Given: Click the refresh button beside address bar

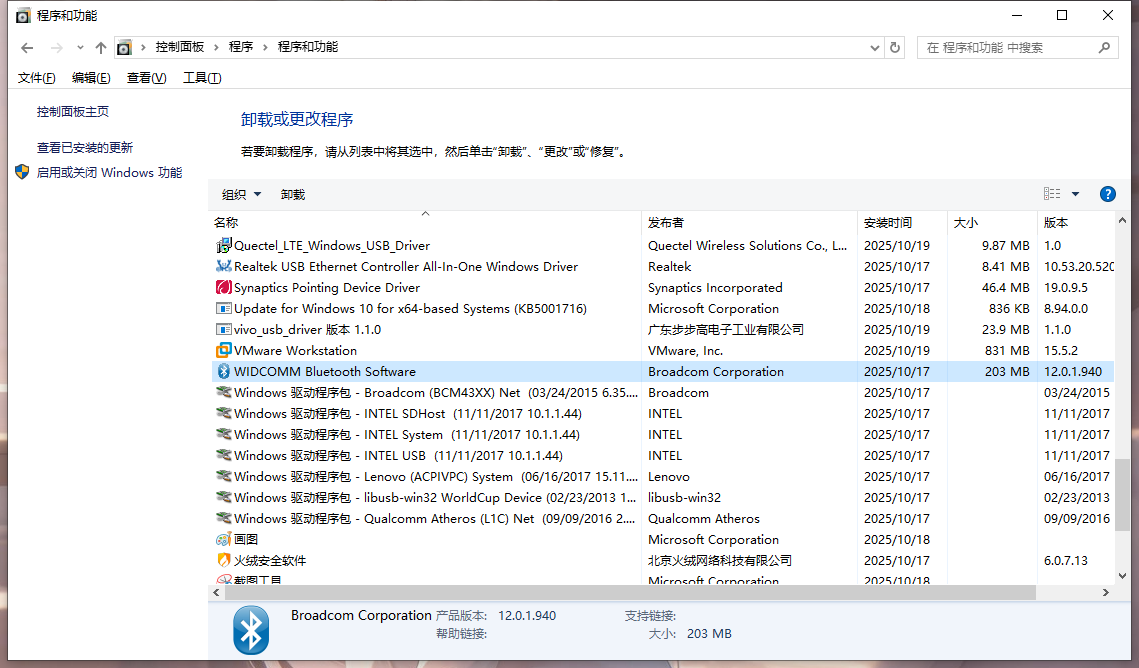Looking at the screenshot, I should (895, 47).
